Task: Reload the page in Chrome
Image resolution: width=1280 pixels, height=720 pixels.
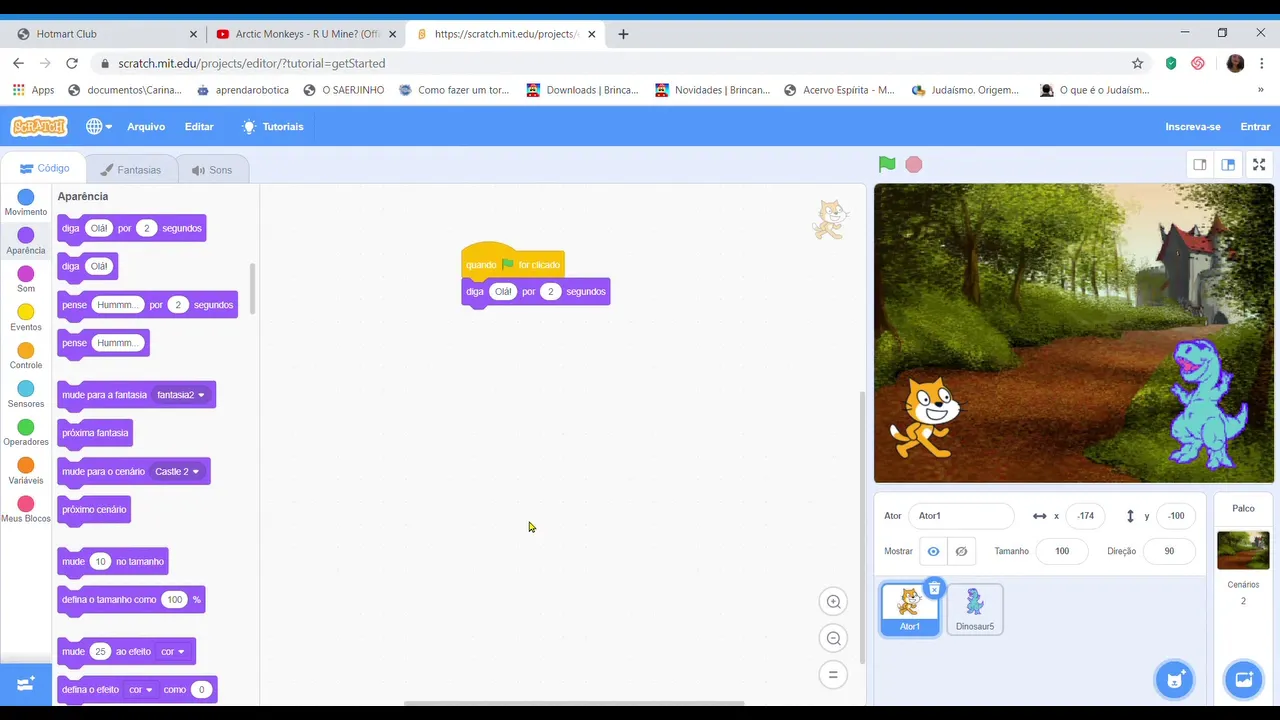Action: tap(72, 63)
